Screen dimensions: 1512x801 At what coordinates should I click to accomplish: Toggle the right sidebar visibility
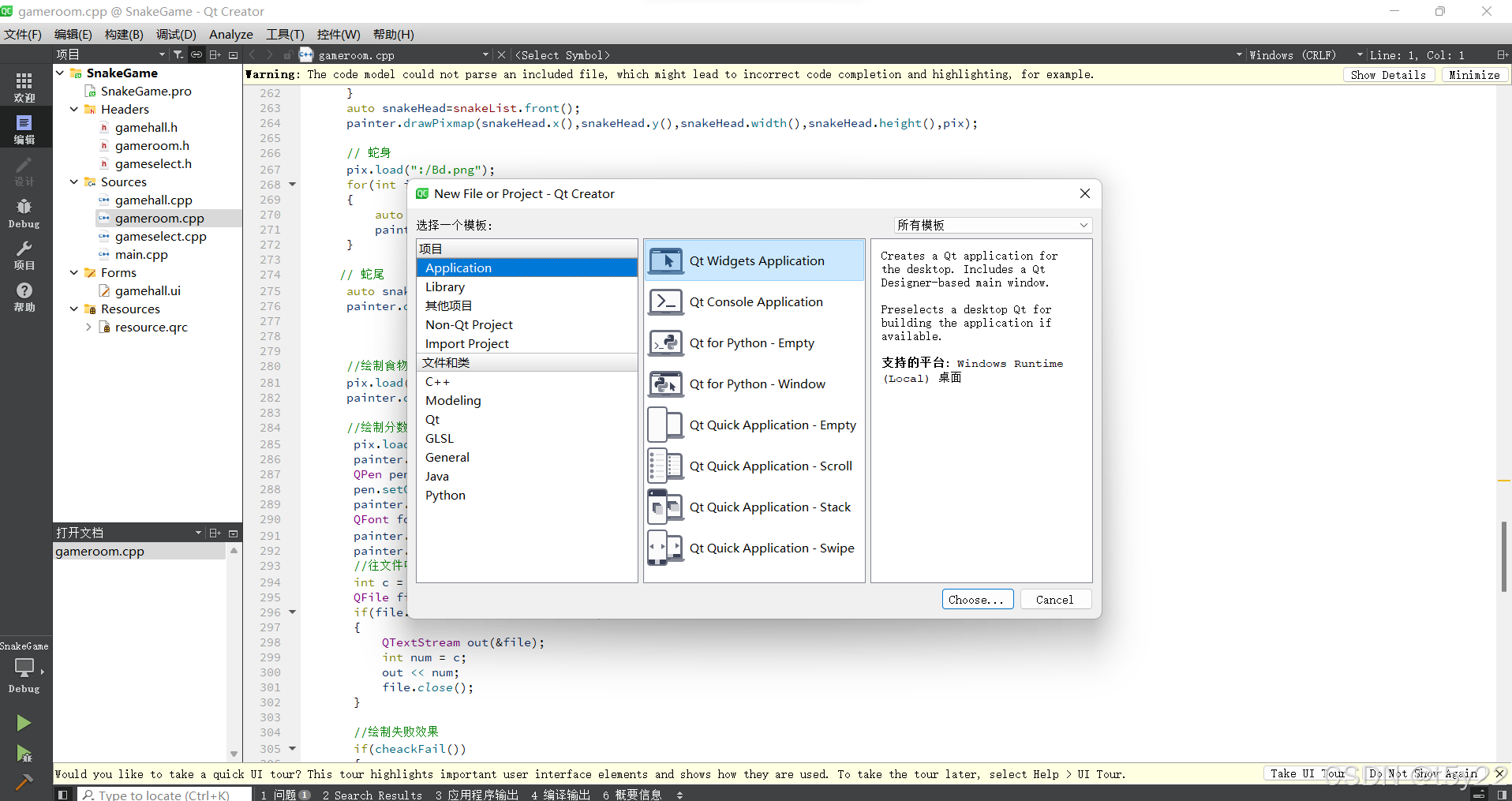[1501, 794]
